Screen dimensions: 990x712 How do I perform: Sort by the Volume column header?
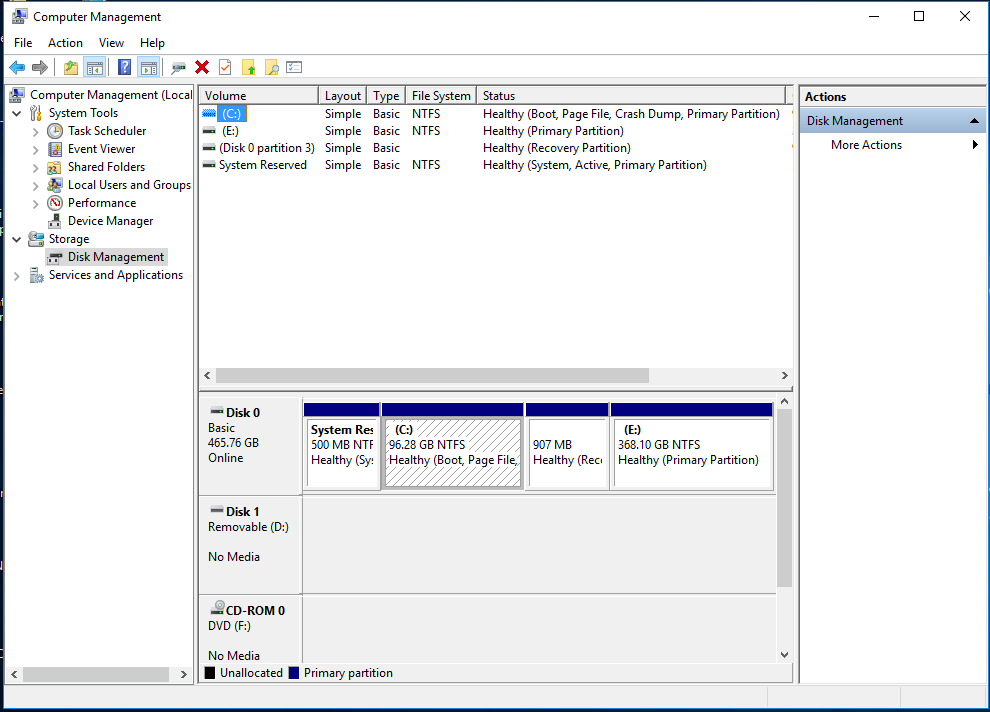(259, 95)
